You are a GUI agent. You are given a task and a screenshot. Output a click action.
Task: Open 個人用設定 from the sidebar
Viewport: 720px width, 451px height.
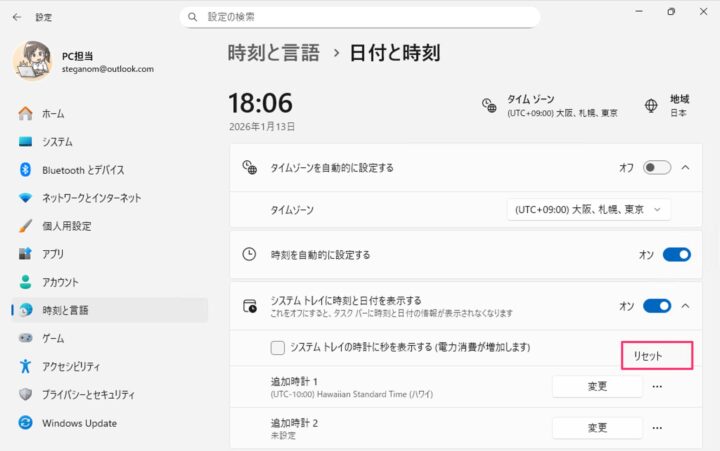coord(66,226)
